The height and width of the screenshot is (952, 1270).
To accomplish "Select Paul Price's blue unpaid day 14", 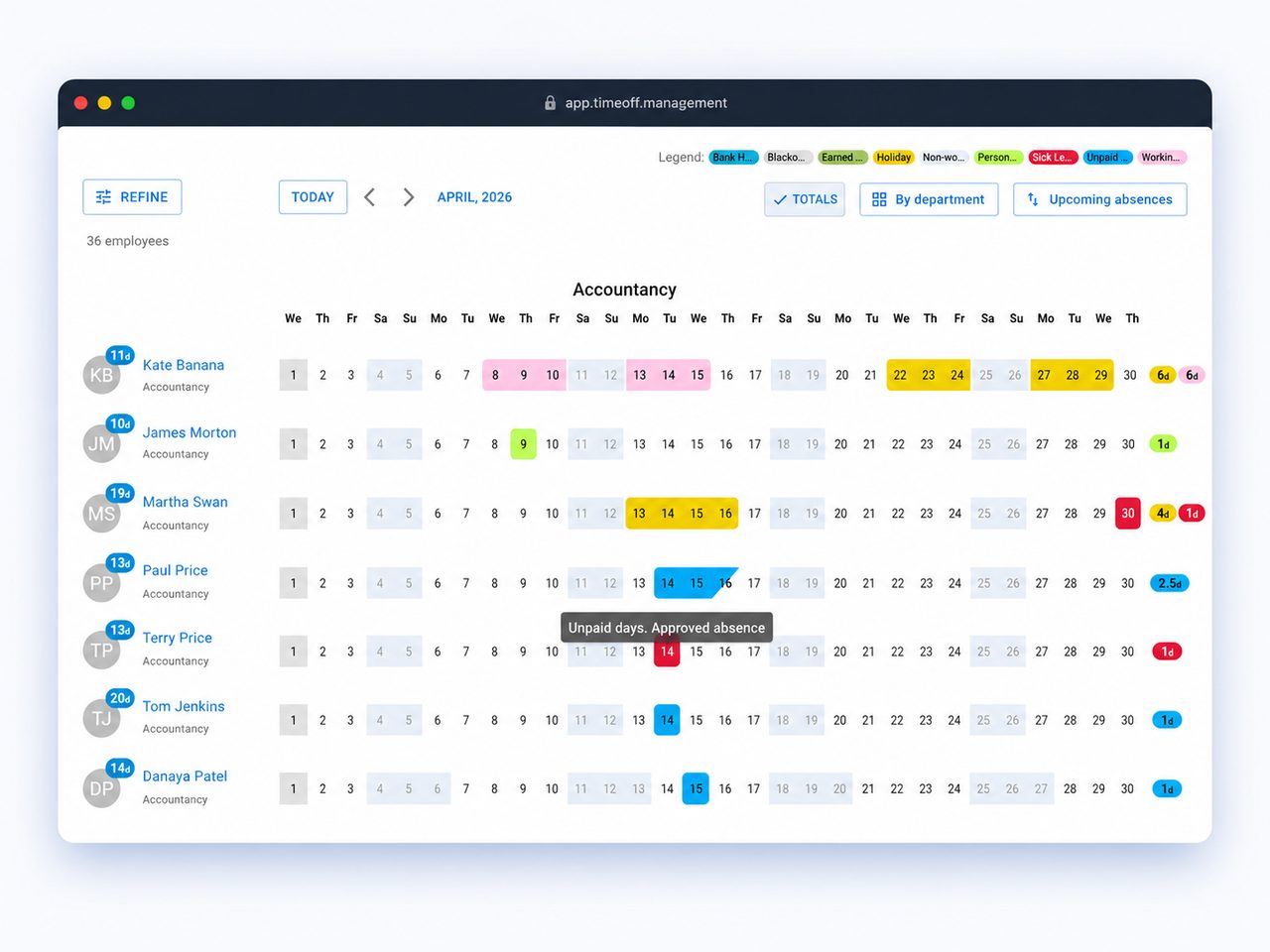I will click(668, 583).
